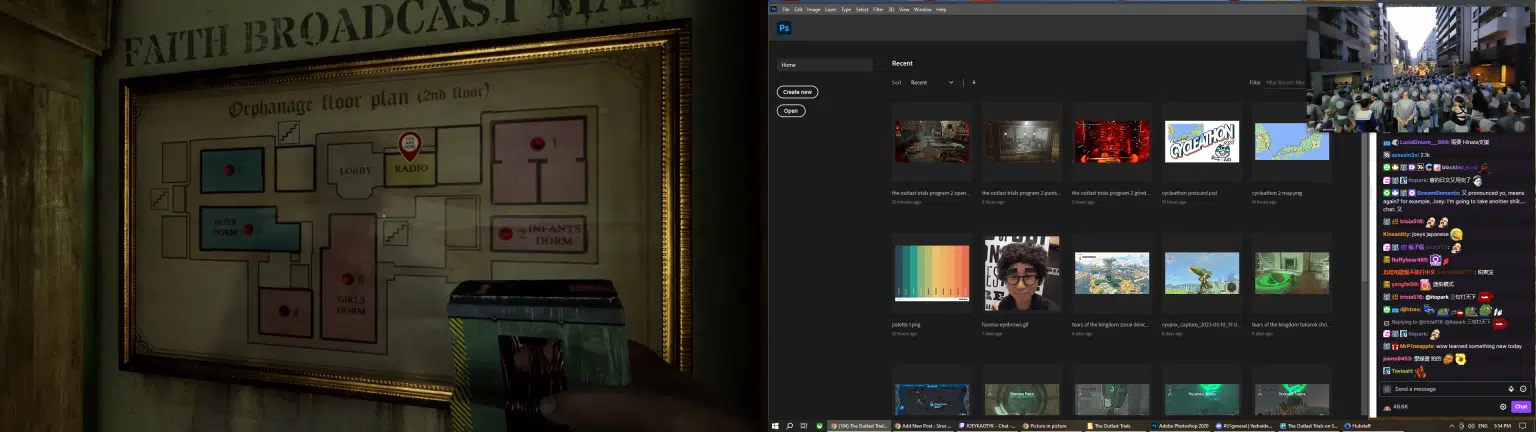This screenshot has width=1536, height=432.
Task: Open the Sort dropdown set to Recent
Action: [x=931, y=82]
